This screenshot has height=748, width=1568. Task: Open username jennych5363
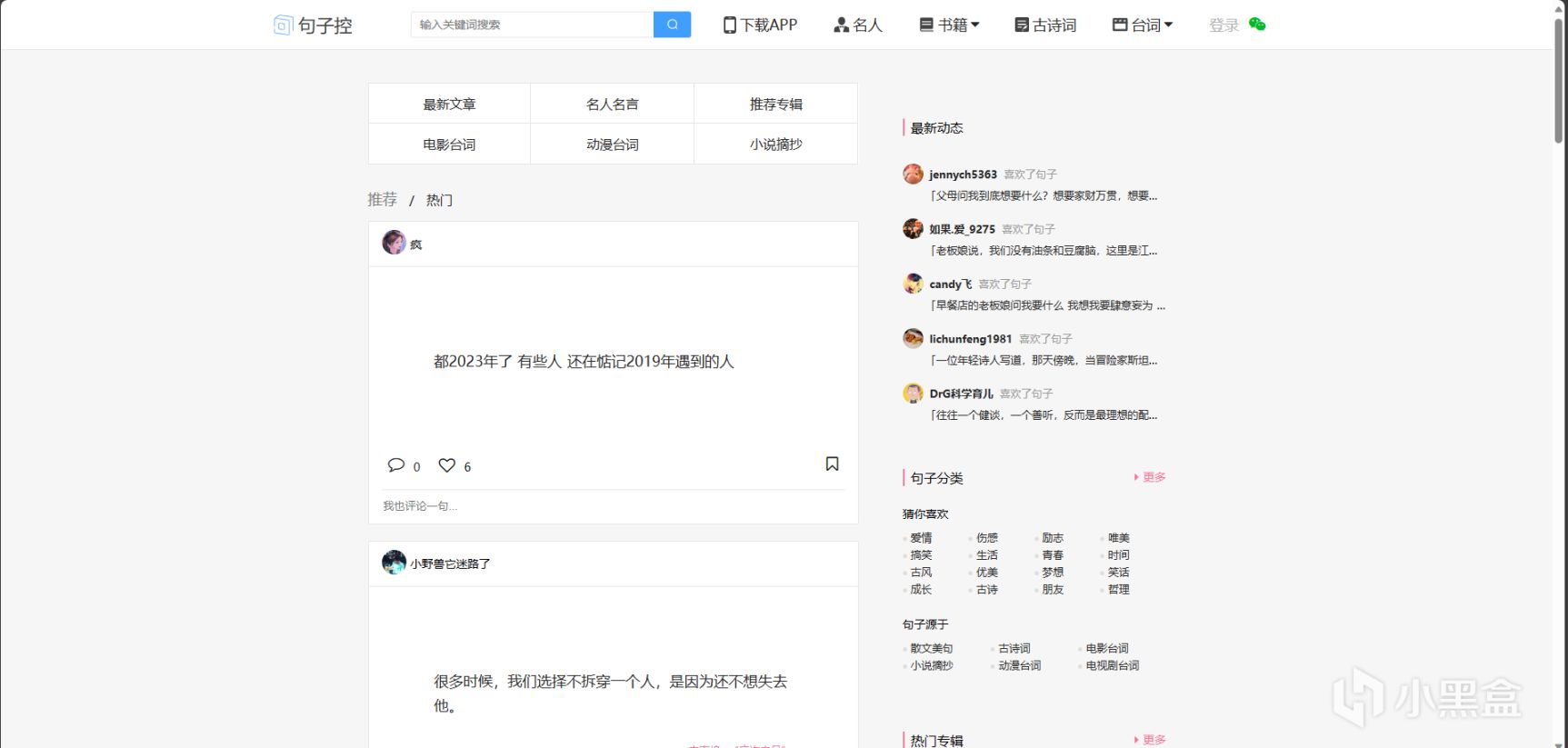(x=963, y=174)
